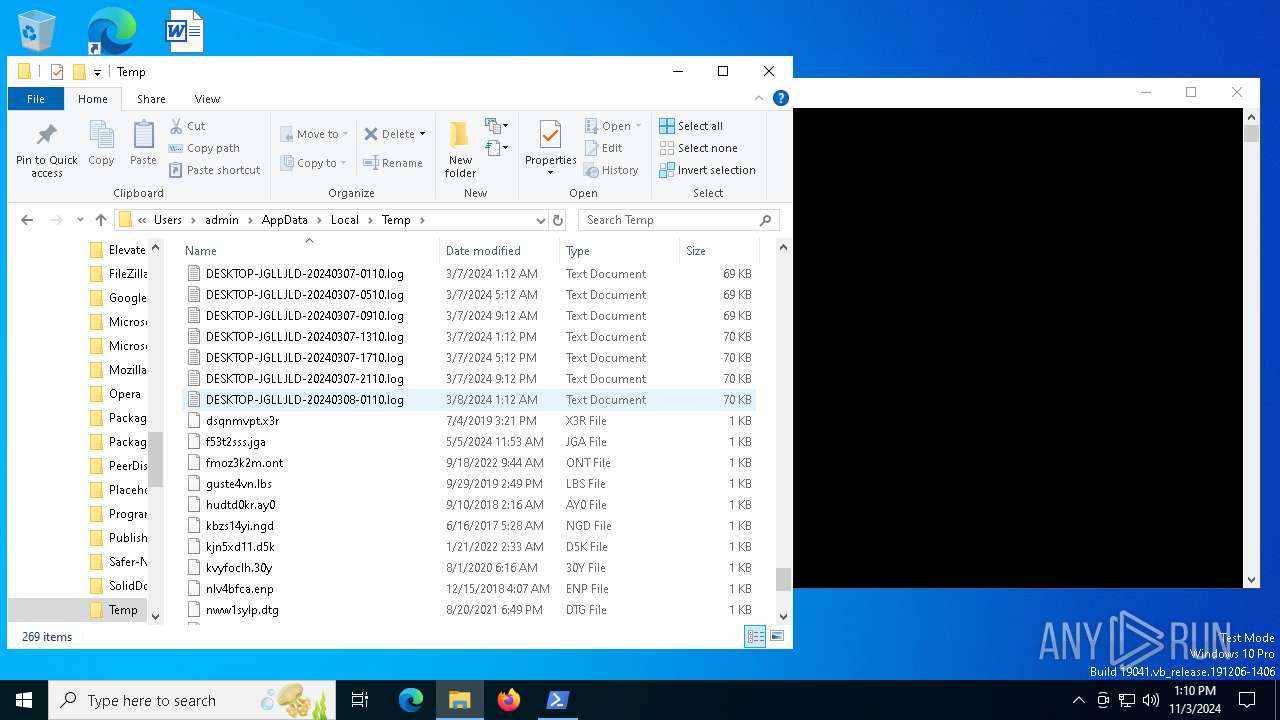Viewport: 1280px width, 720px height.
Task: Select Temp folder in navigation tree
Action: [x=113, y=610]
